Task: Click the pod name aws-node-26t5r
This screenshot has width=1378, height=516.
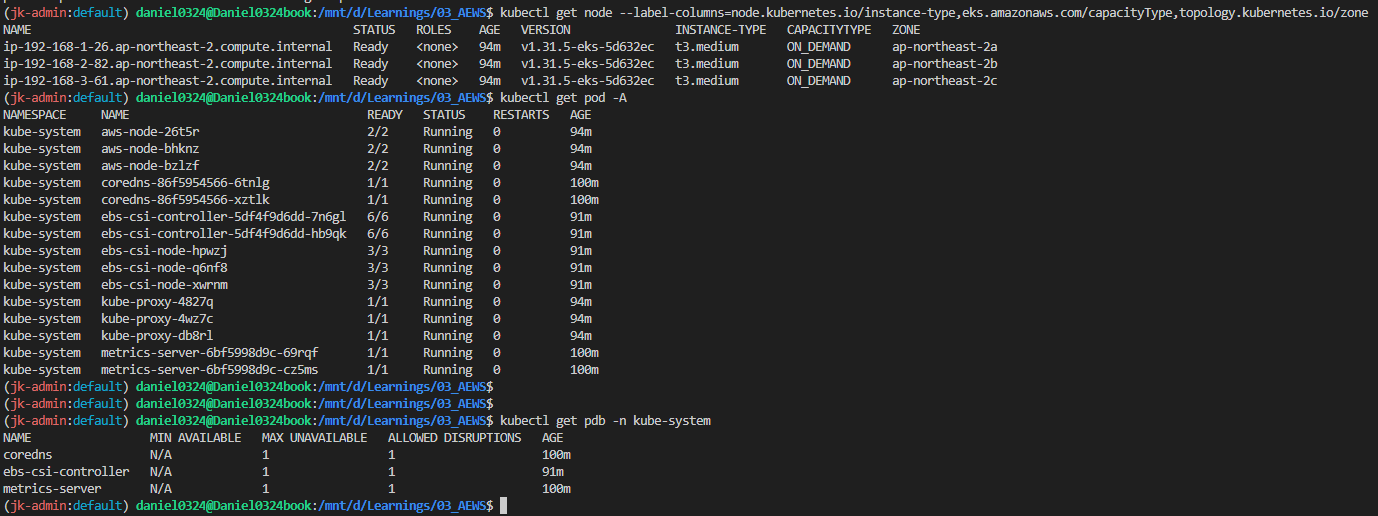Action: point(150,132)
